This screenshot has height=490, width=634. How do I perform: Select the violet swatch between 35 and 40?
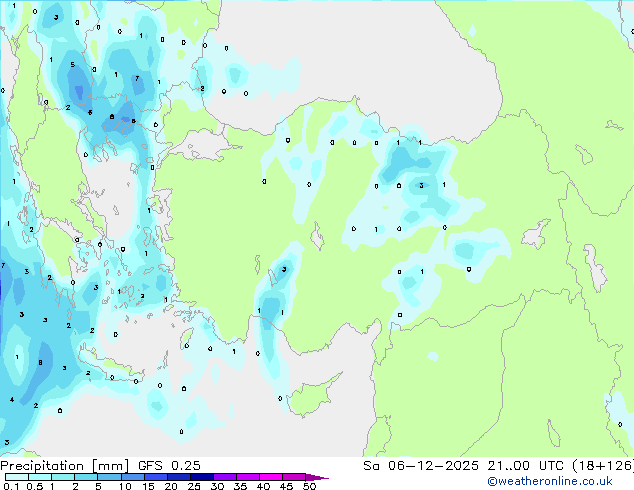coord(247,477)
